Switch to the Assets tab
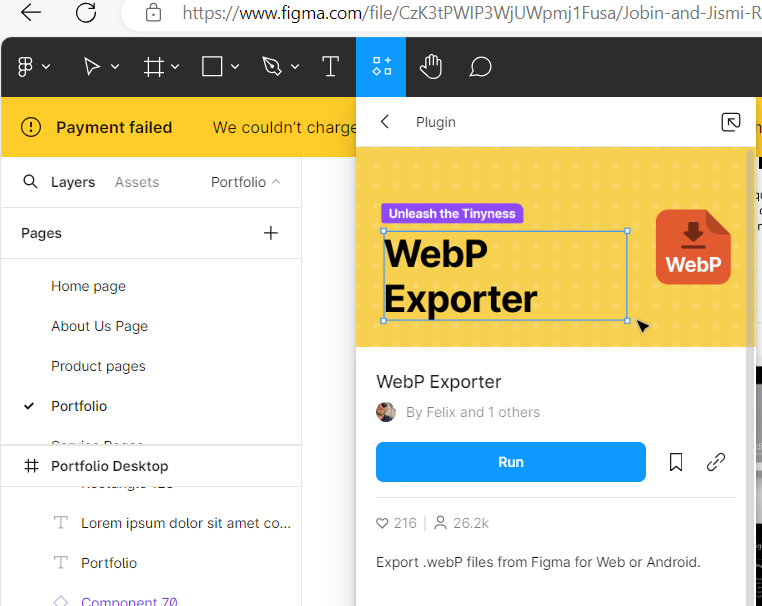 click(x=137, y=182)
